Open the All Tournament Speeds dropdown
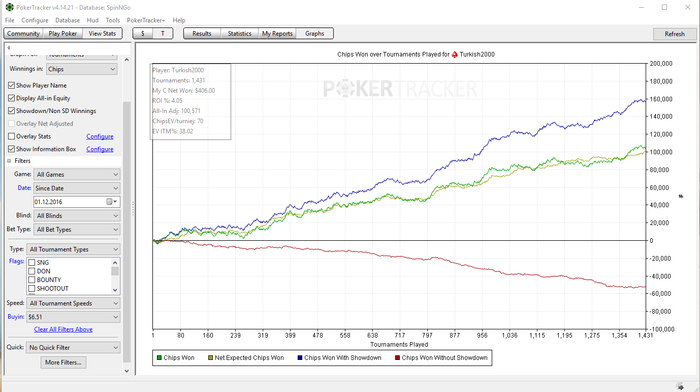 click(73, 303)
